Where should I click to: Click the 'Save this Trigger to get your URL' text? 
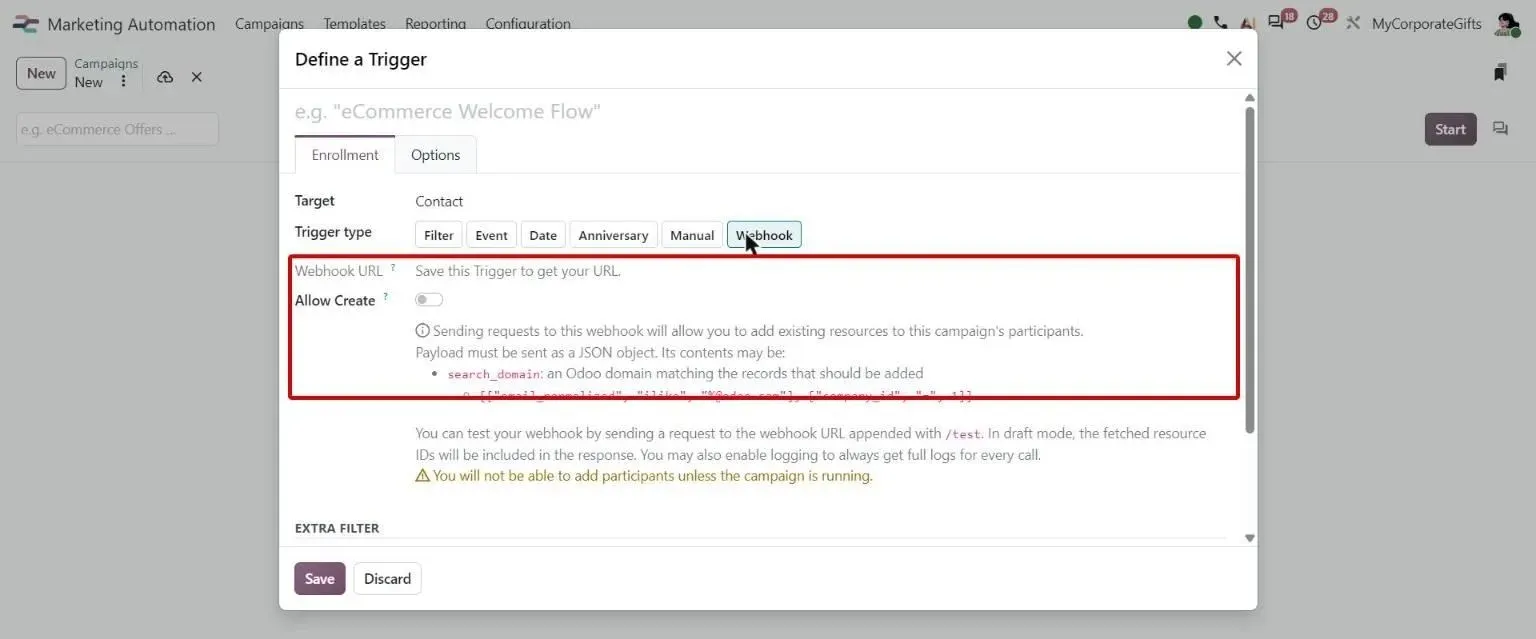[x=518, y=271]
